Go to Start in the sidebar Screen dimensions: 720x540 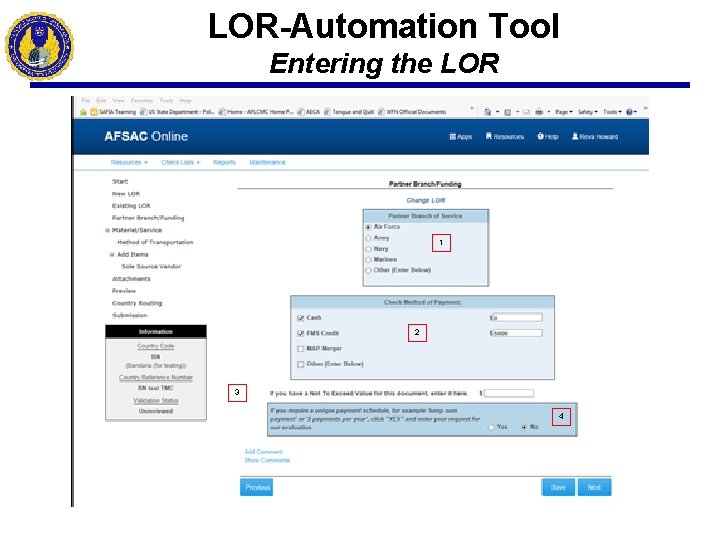point(120,181)
